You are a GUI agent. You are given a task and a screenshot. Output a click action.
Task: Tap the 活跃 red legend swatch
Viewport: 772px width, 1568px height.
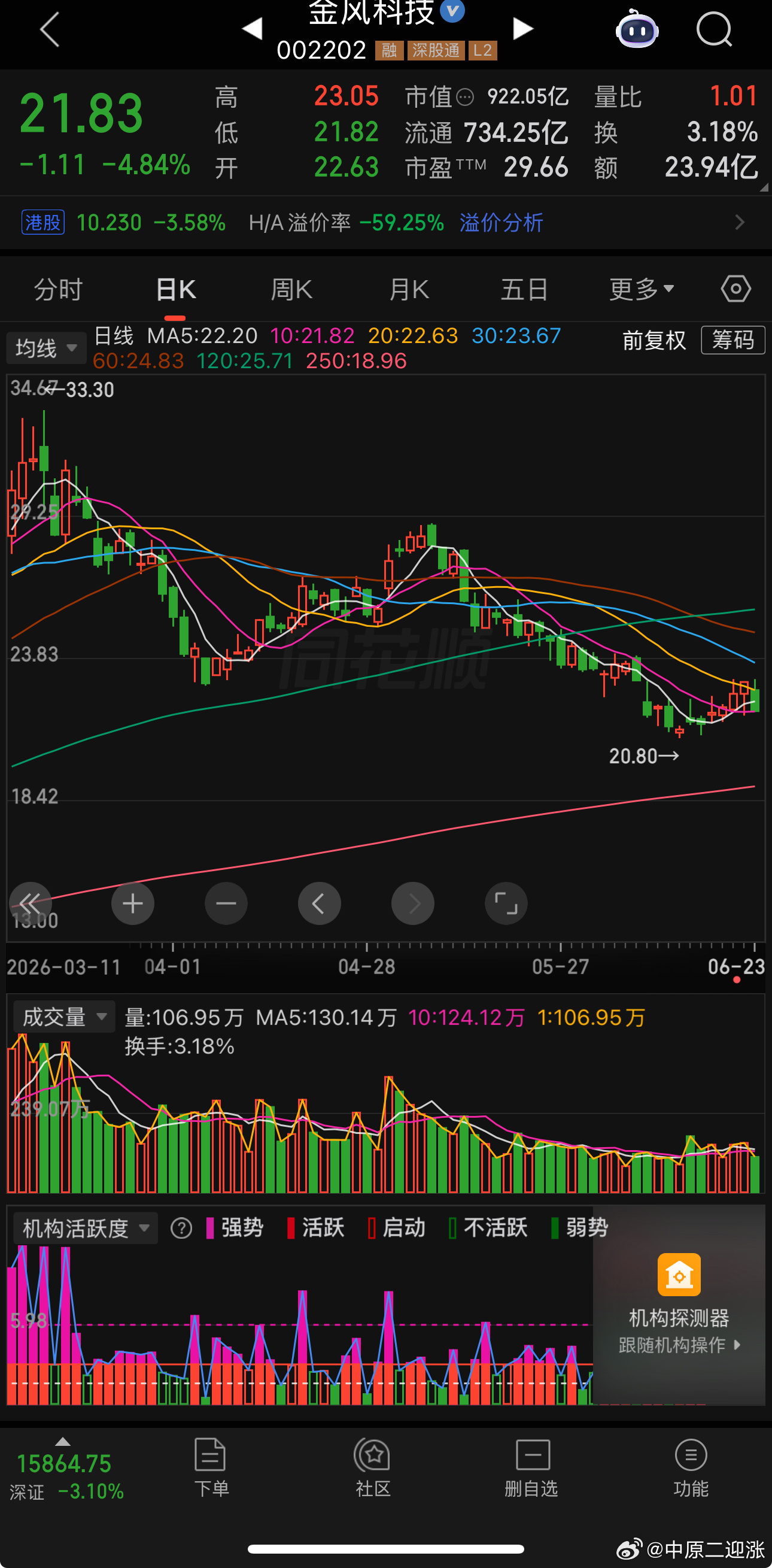pos(291,1228)
